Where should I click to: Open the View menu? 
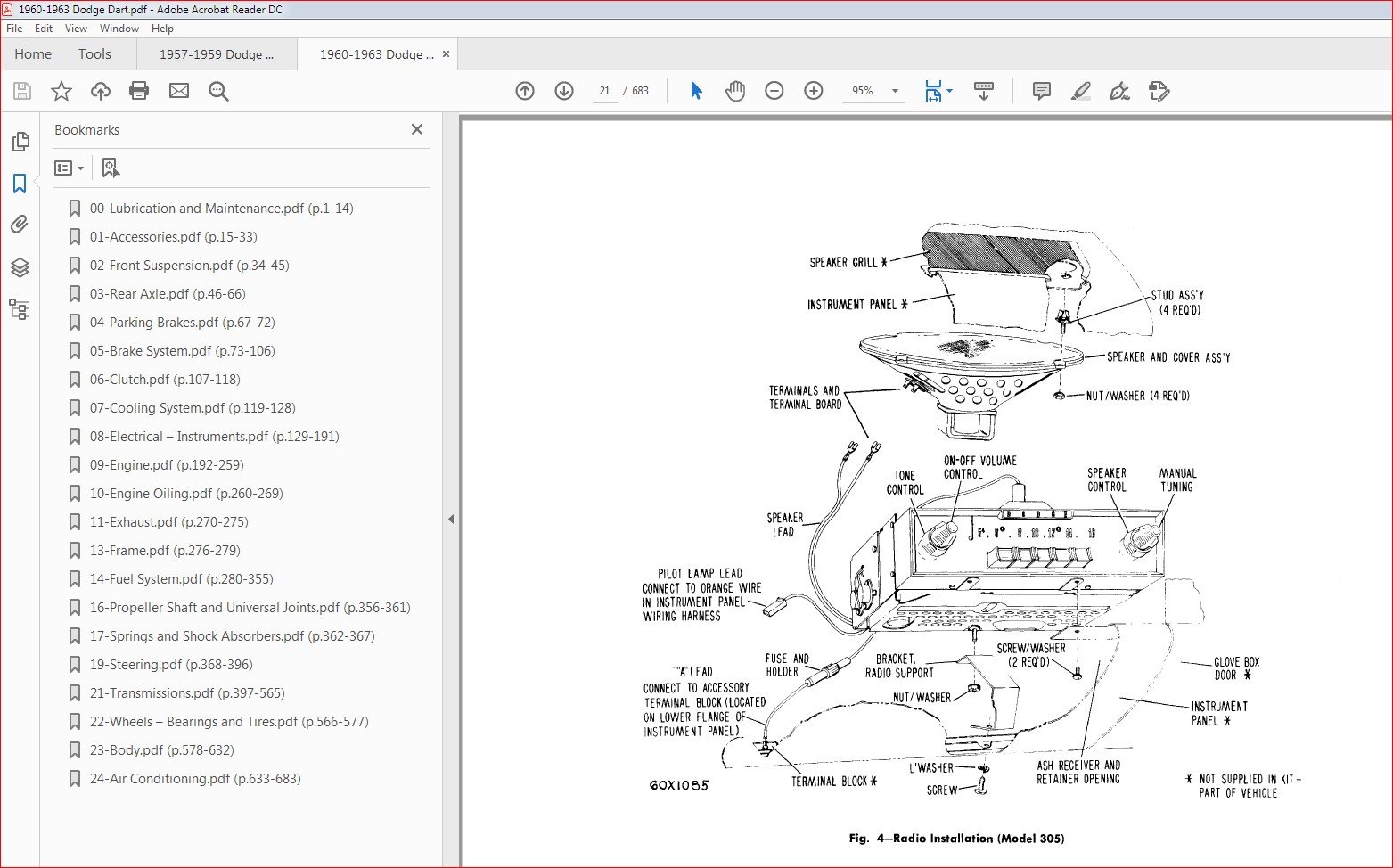click(x=76, y=29)
